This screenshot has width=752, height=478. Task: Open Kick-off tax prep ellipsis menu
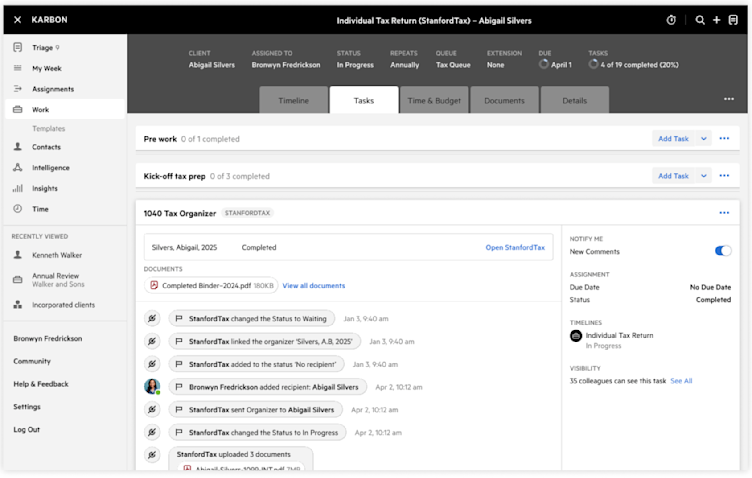pos(724,175)
